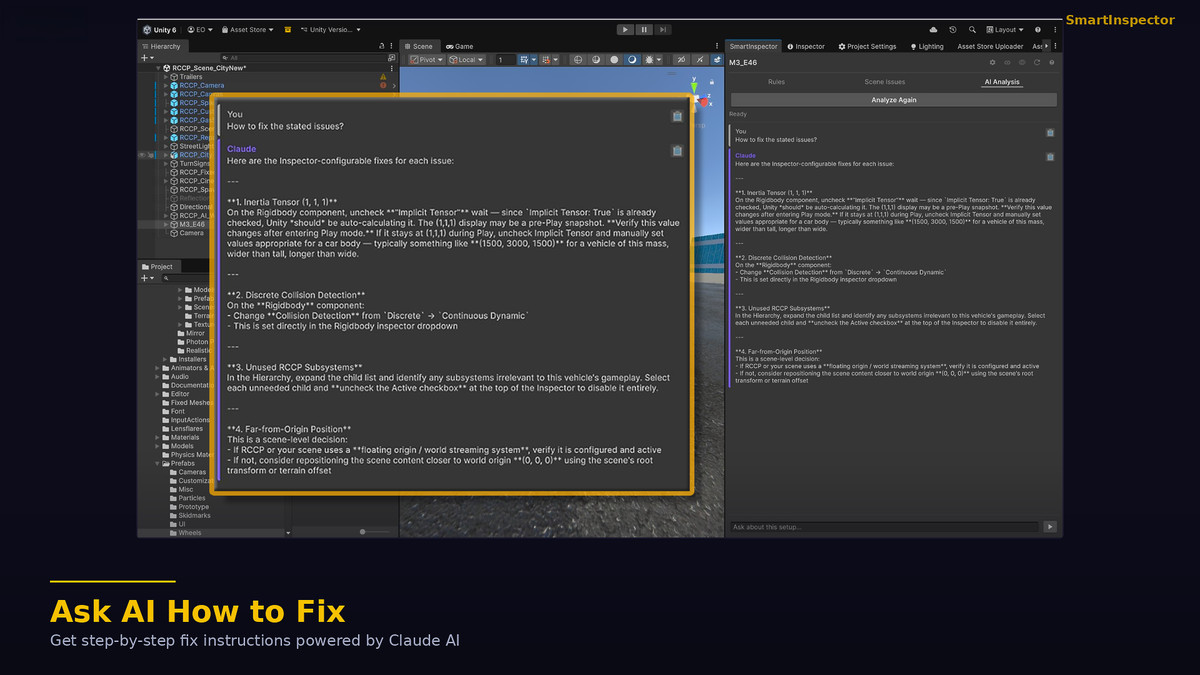Open Hierarchy panel three-dot menu
The width and height of the screenshot is (1200, 675).
coord(391,46)
